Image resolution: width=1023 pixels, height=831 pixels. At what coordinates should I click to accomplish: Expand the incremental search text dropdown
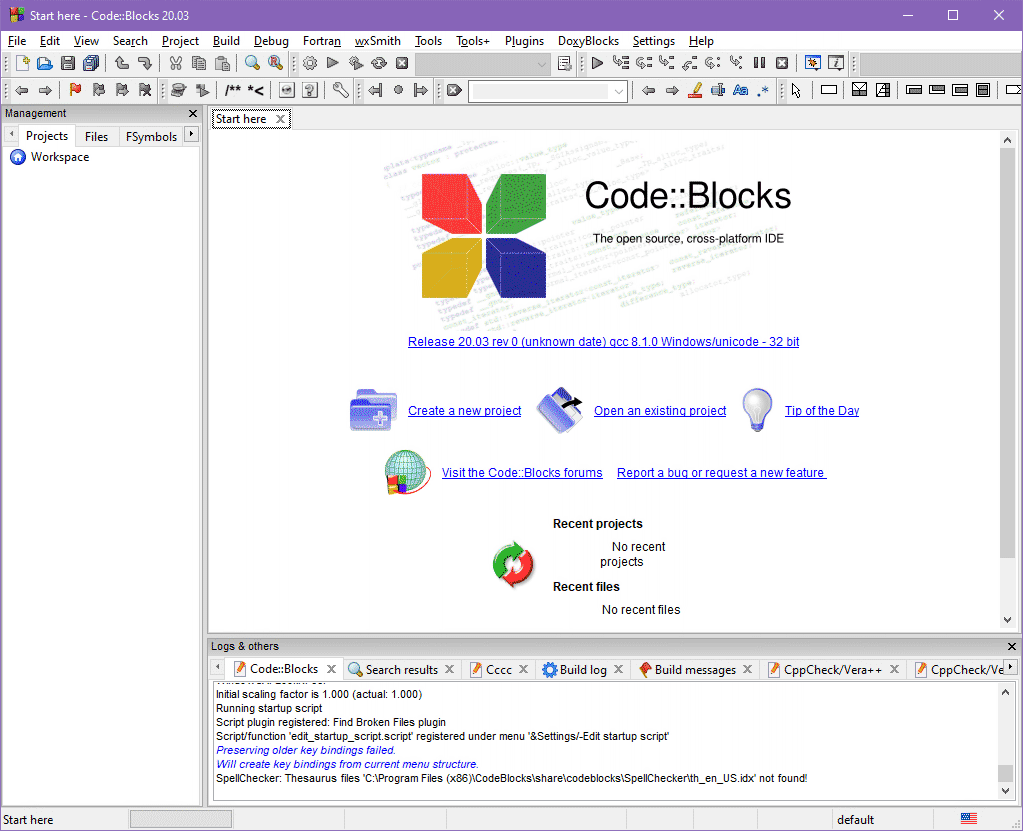click(619, 90)
